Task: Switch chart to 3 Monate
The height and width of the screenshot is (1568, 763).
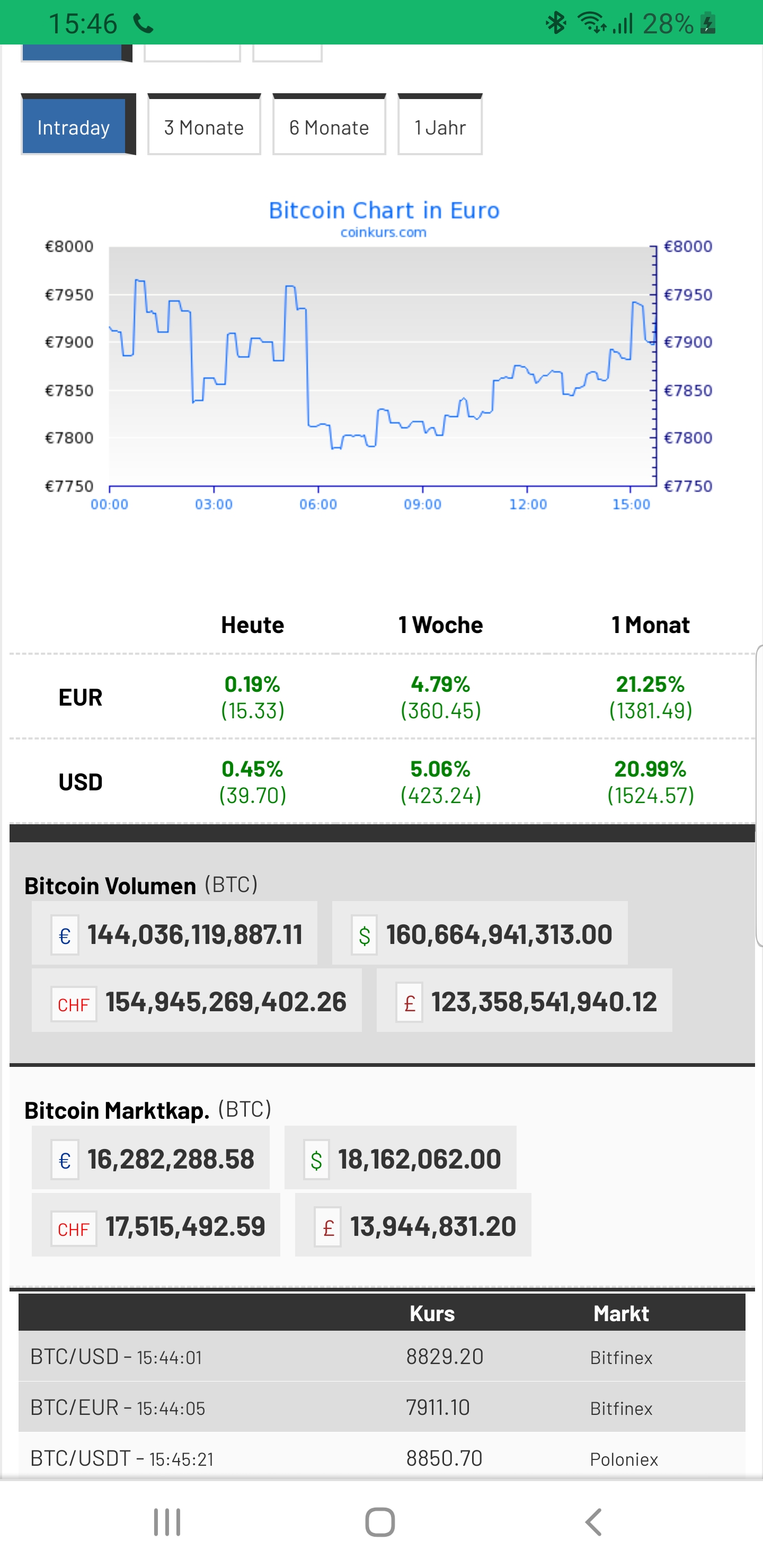Action: click(204, 127)
